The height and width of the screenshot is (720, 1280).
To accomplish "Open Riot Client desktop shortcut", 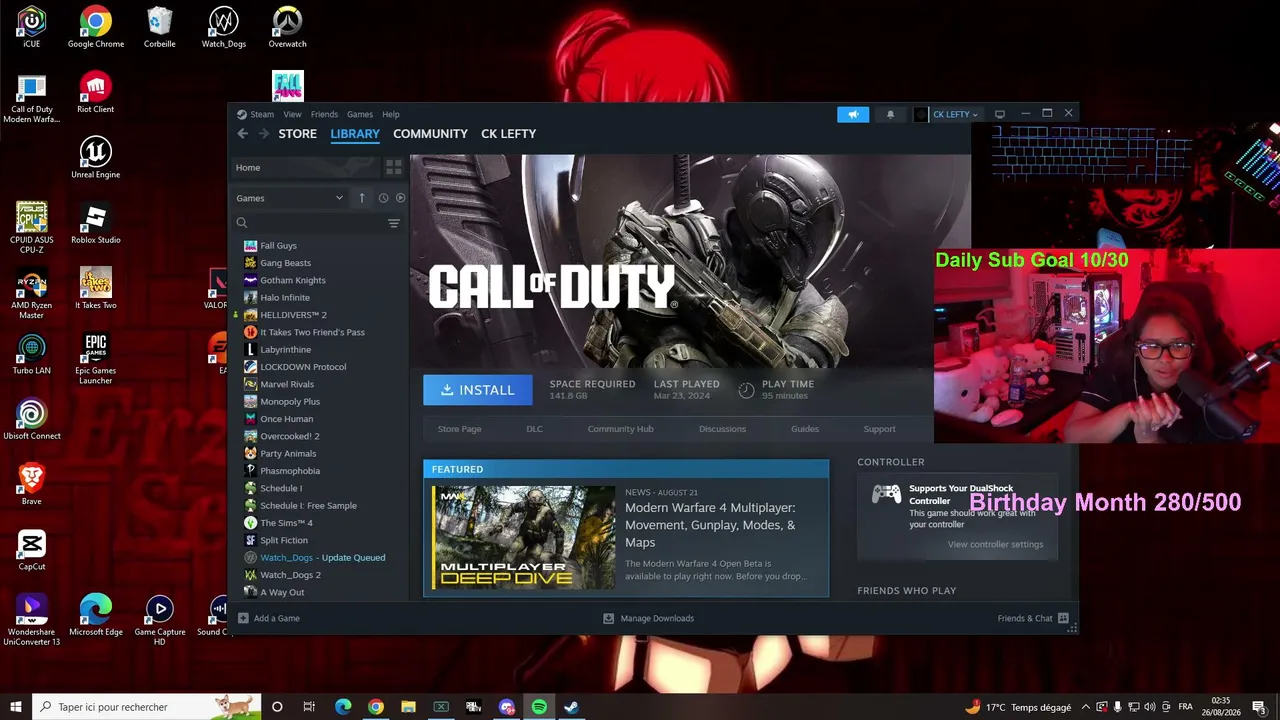I will coord(95,92).
